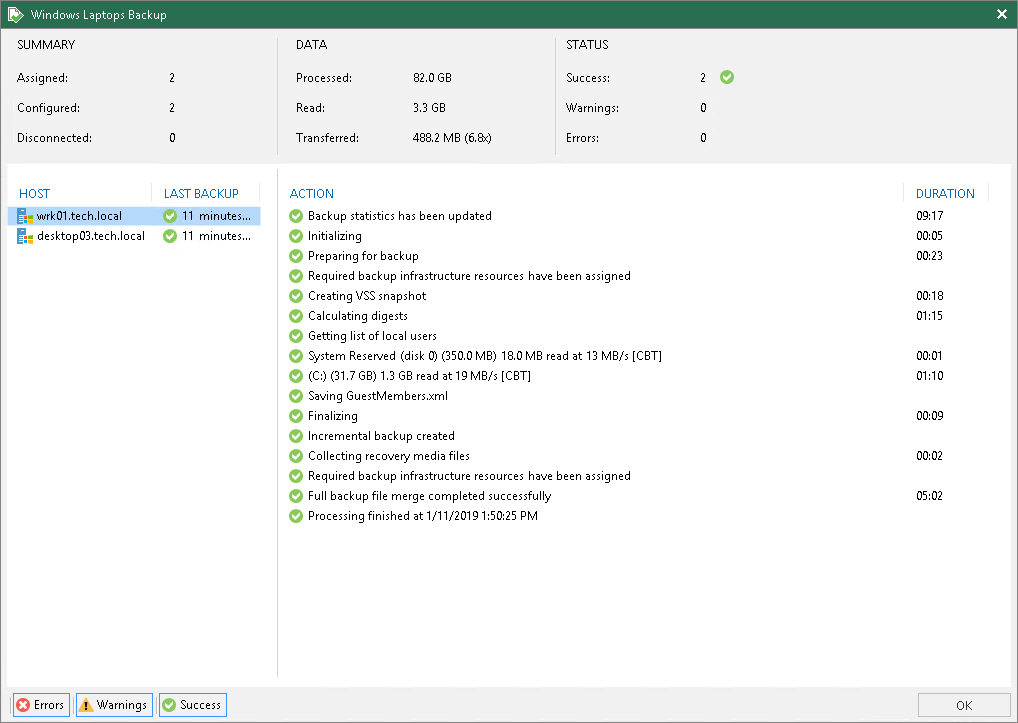Click the status icon next to Initializing
Viewport: 1018px width, 723px height.
296,236
